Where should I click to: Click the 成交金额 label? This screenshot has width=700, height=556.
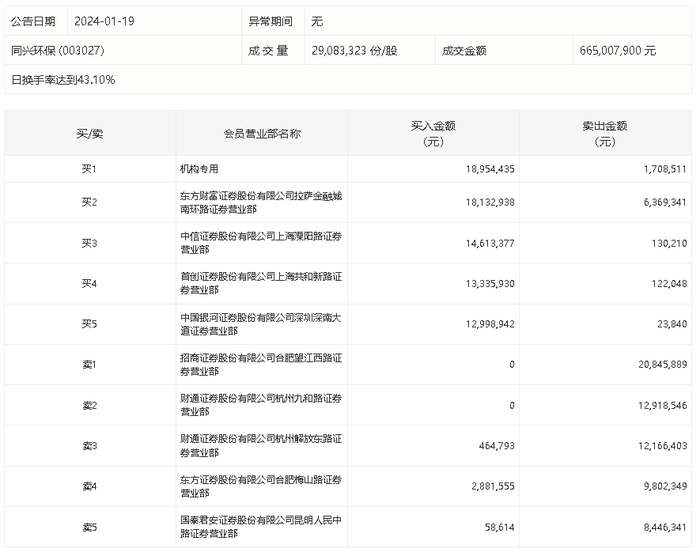[x=464, y=50]
